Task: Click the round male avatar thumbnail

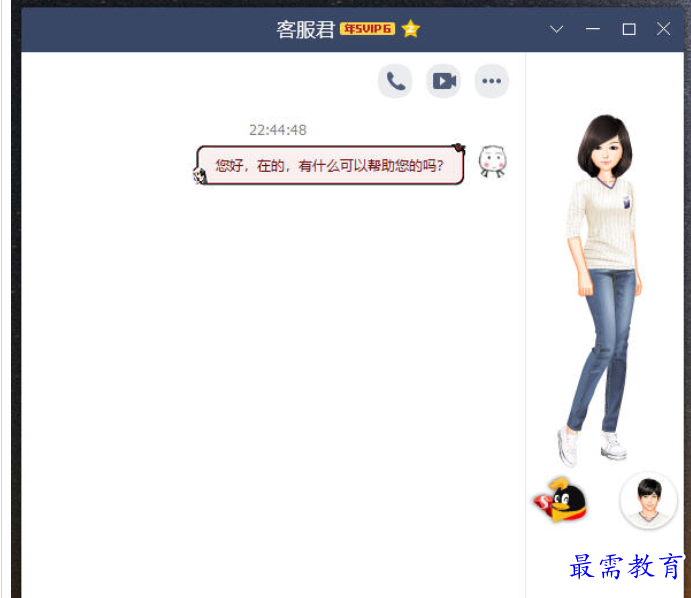Action: click(648, 500)
